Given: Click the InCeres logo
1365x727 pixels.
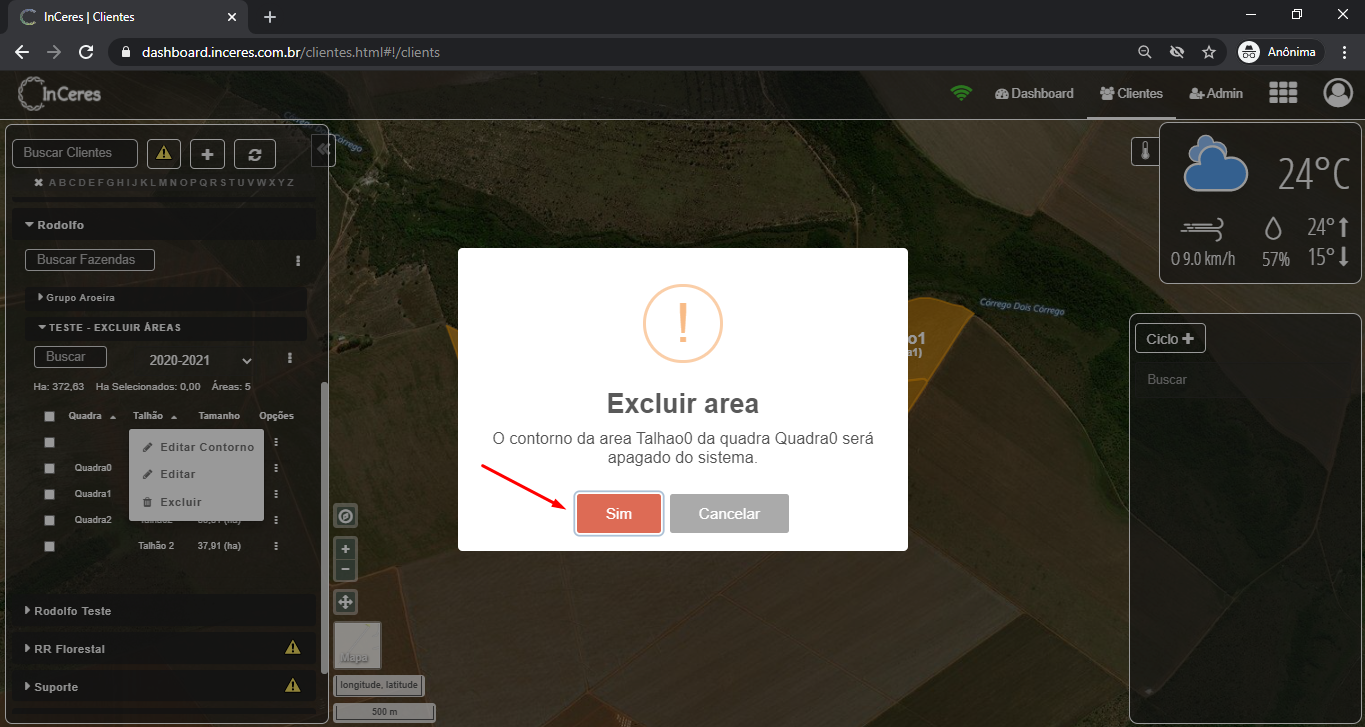Looking at the screenshot, I should pos(60,94).
